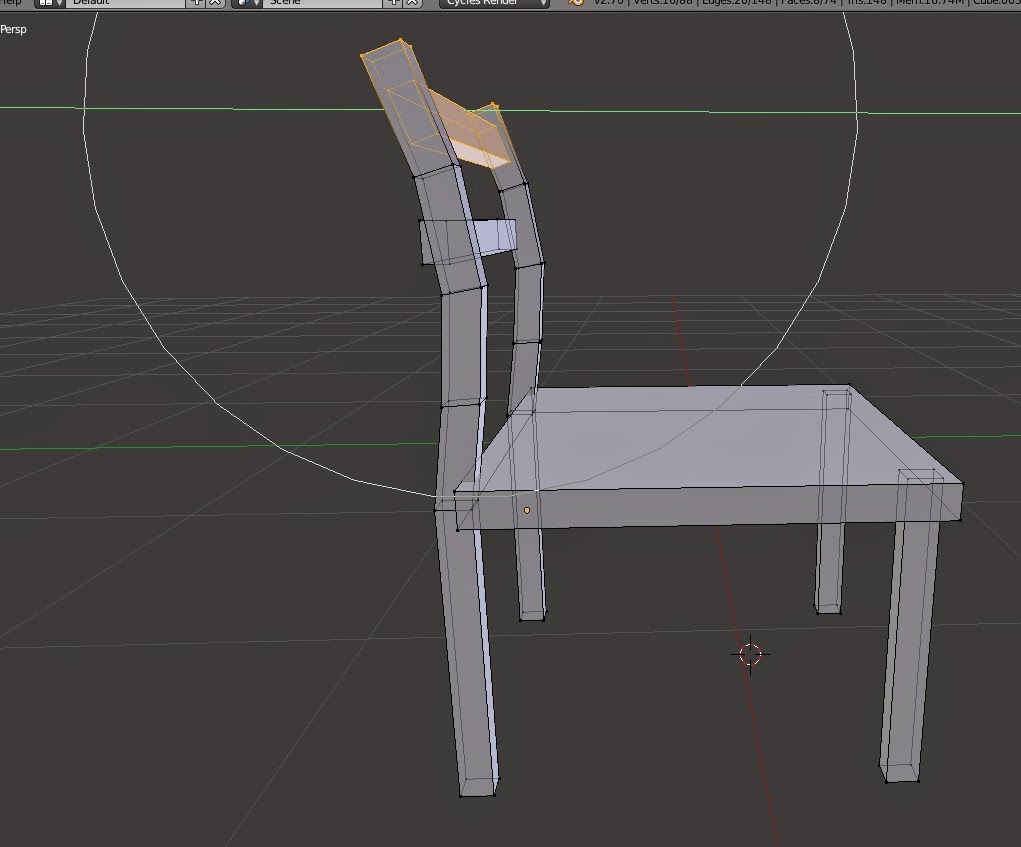Unlink the current scene using the X button

(x=410, y=5)
